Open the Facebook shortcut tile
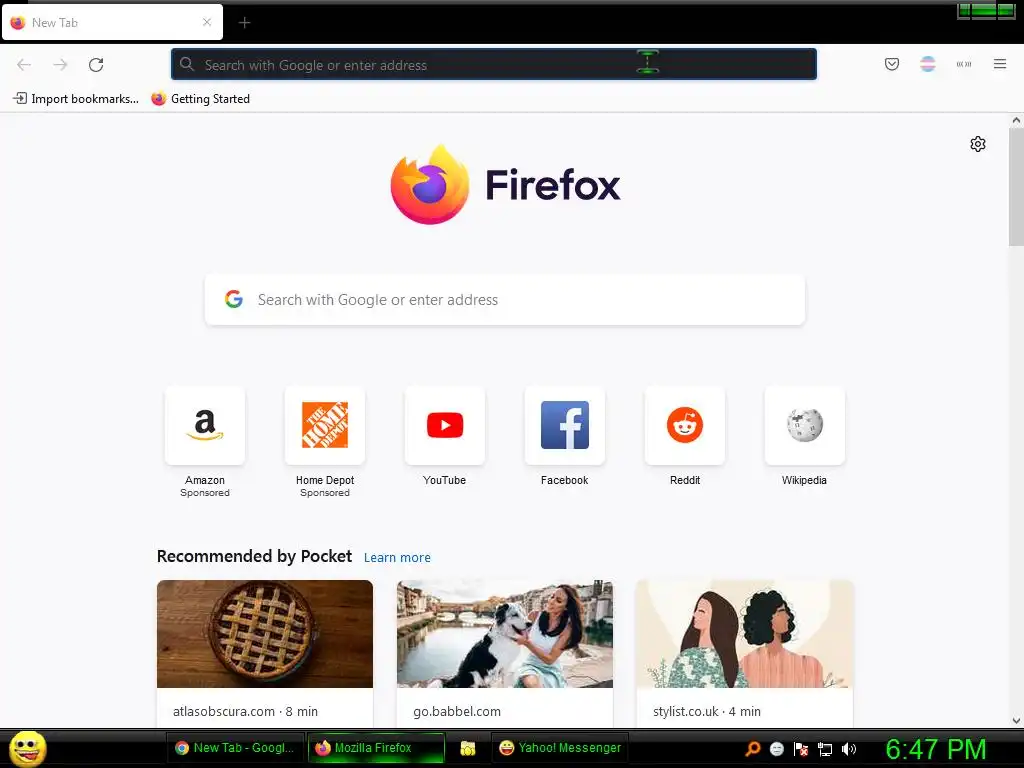The height and width of the screenshot is (768, 1024). coord(565,426)
